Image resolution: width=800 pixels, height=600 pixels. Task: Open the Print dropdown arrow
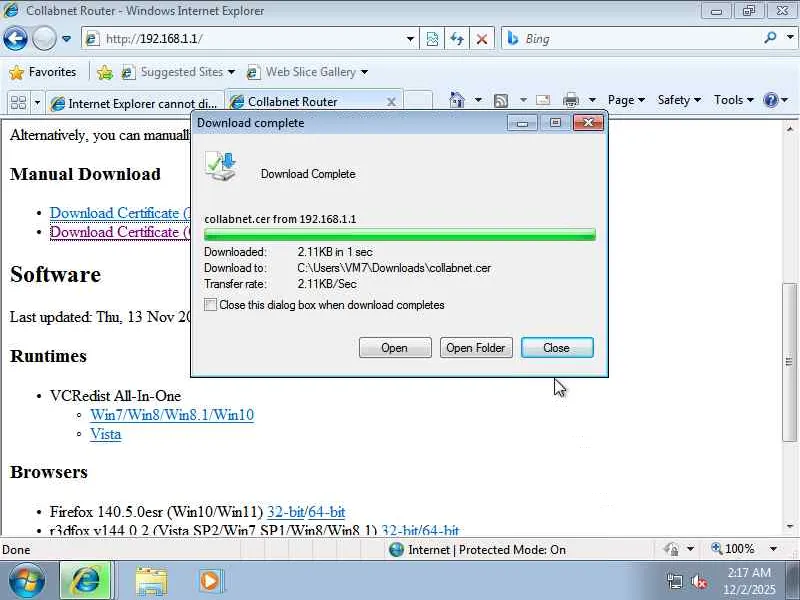point(592,100)
